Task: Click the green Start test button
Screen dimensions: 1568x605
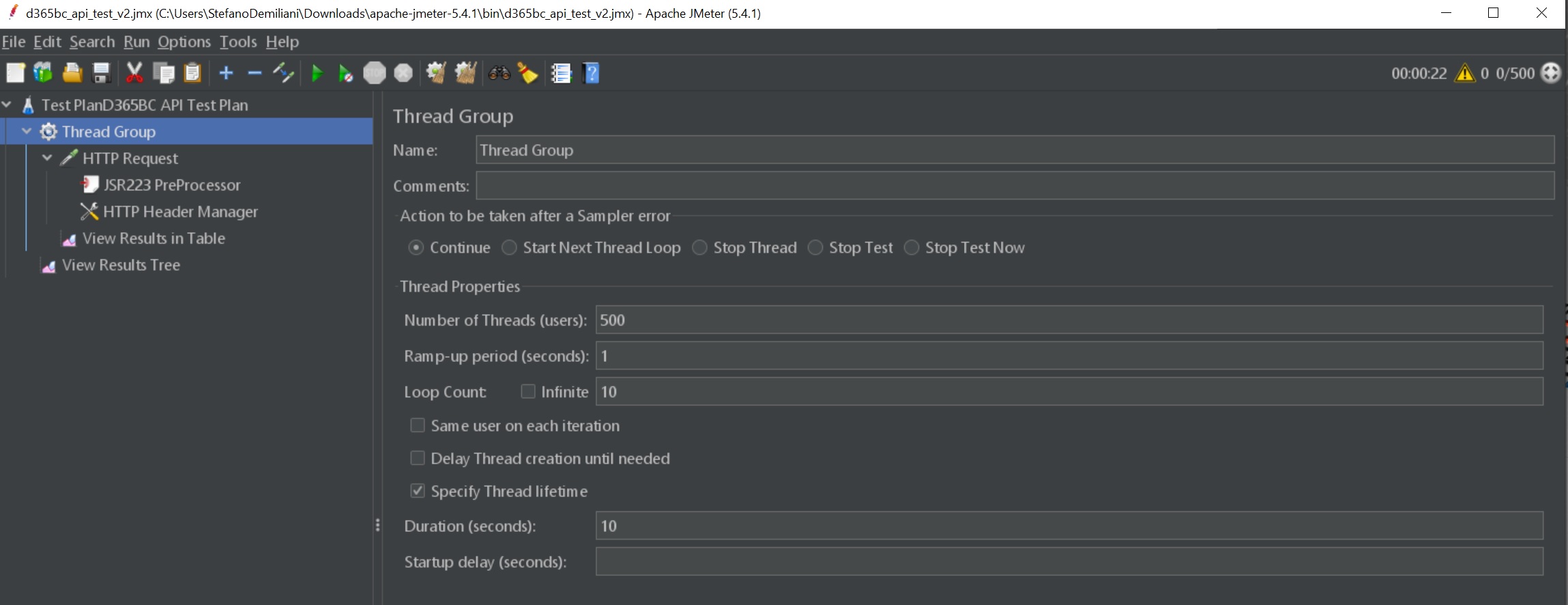Action: pyautogui.click(x=317, y=73)
